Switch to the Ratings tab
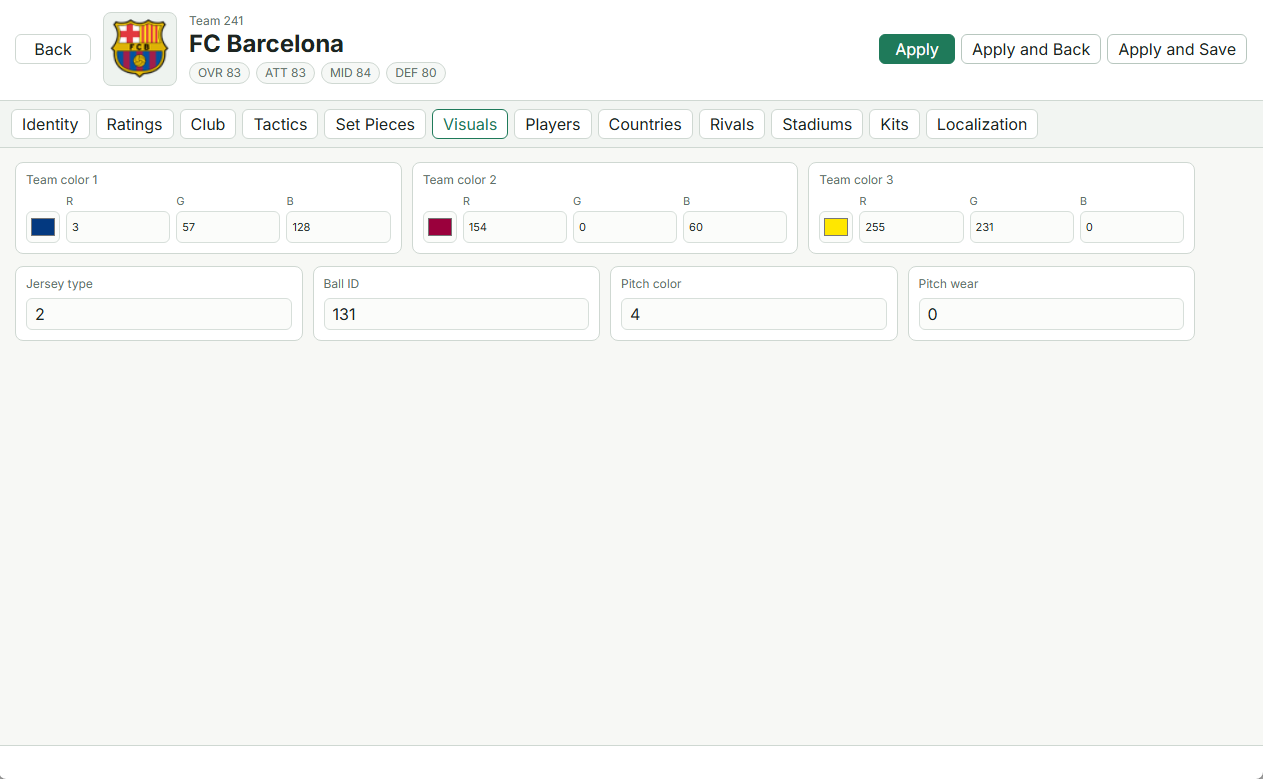 [135, 124]
